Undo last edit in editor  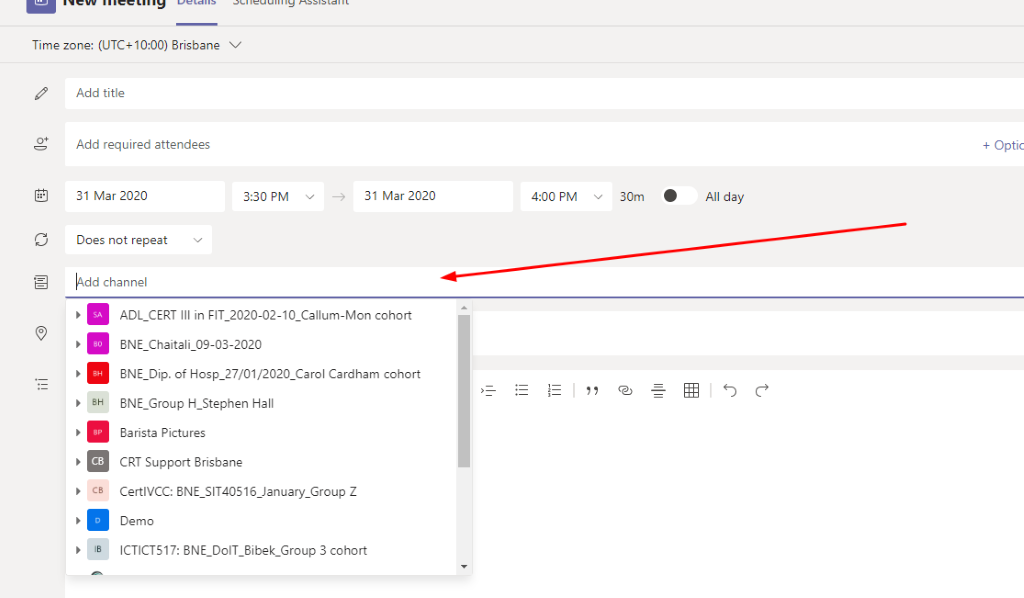pos(729,390)
